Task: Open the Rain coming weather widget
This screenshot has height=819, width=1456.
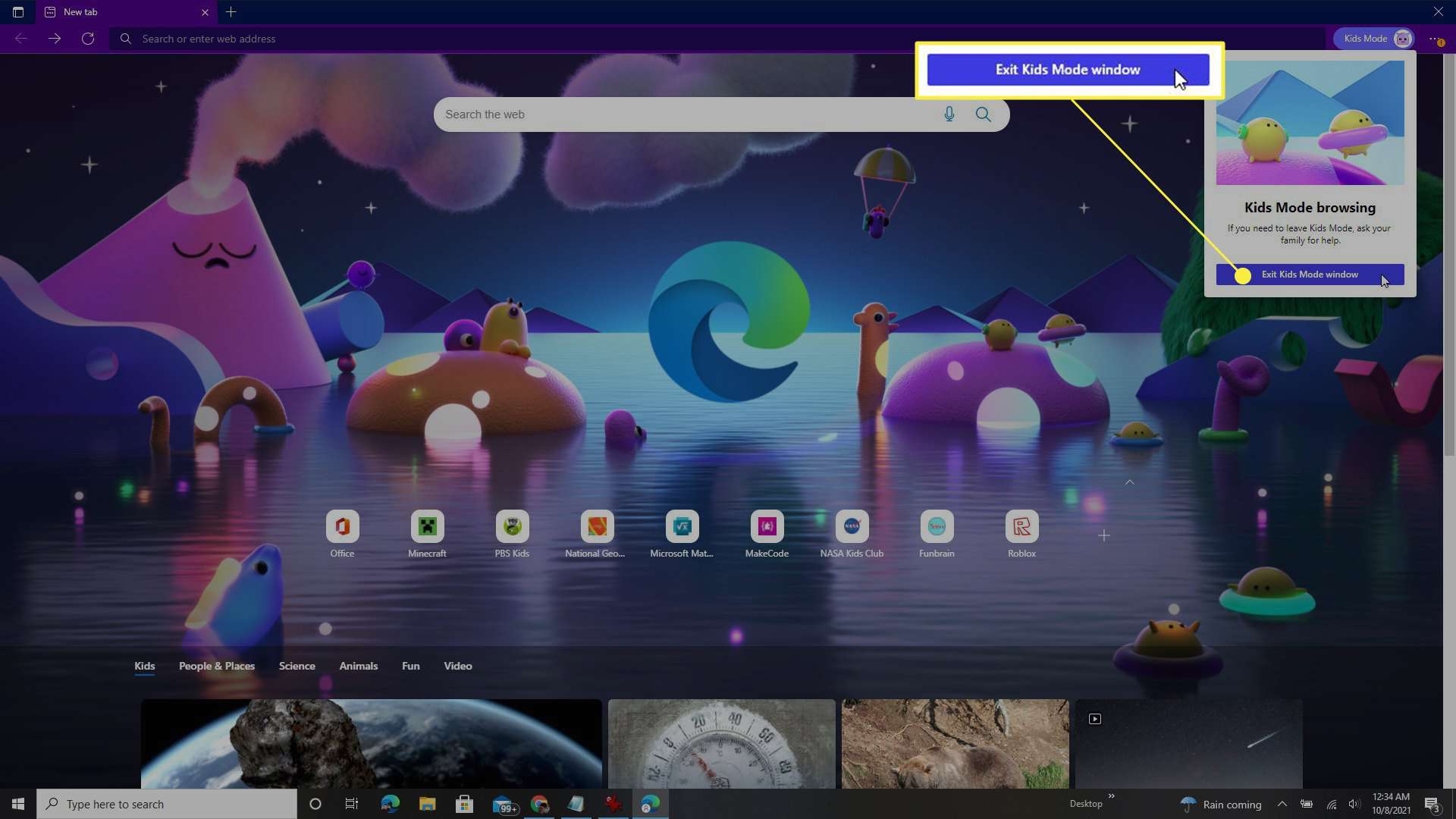Action: [x=1221, y=804]
